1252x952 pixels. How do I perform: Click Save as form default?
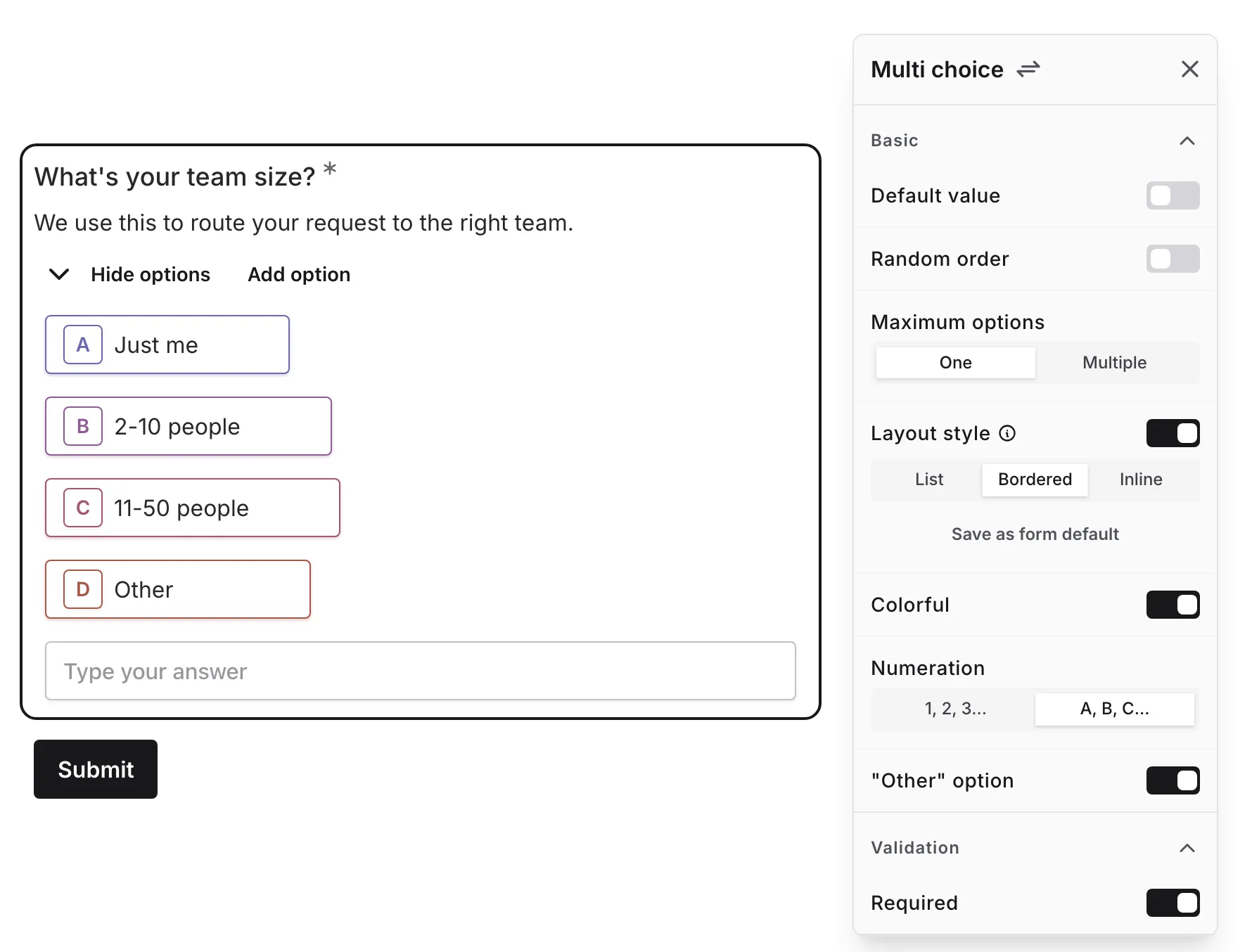tap(1035, 534)
